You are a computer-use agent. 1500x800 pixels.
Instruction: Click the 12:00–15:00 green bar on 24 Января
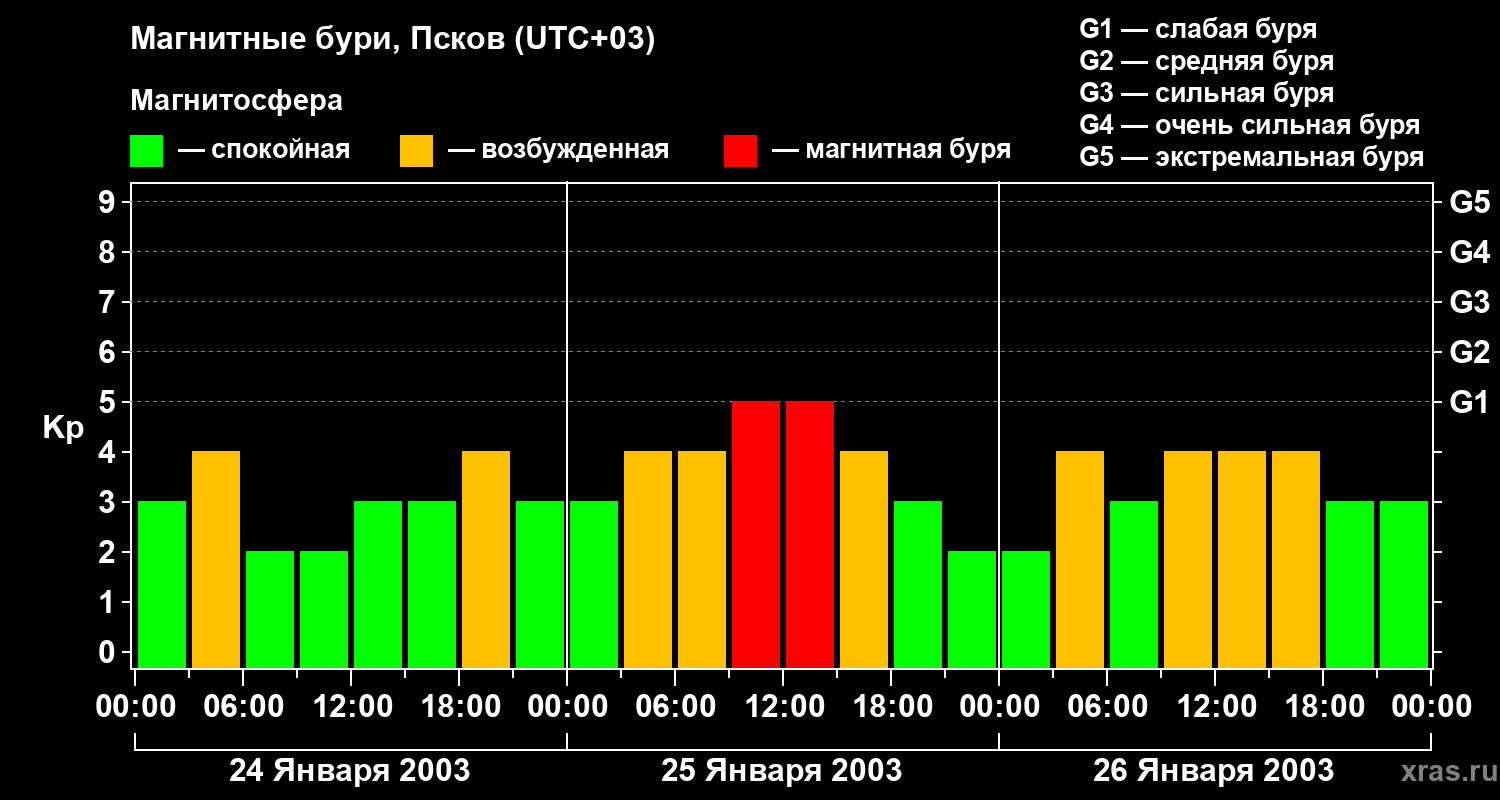(378, 584)
